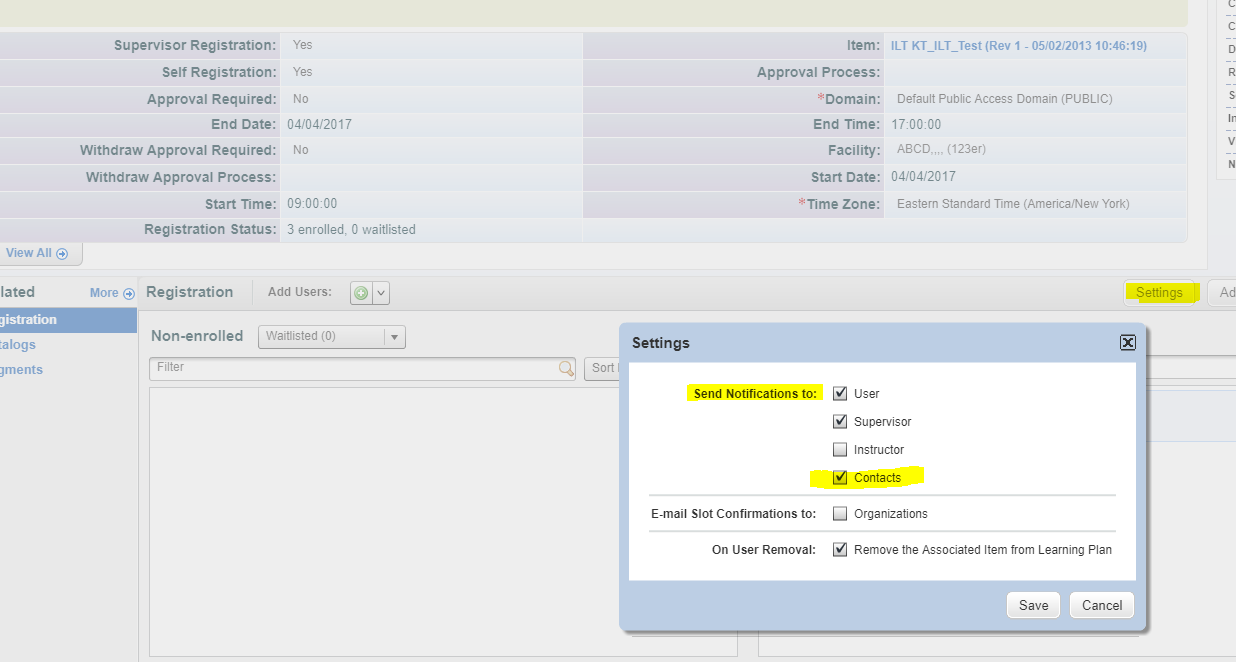1236x662 pixels.
Task: Cancel the Settings dialog
Action: coord(1102,605)
